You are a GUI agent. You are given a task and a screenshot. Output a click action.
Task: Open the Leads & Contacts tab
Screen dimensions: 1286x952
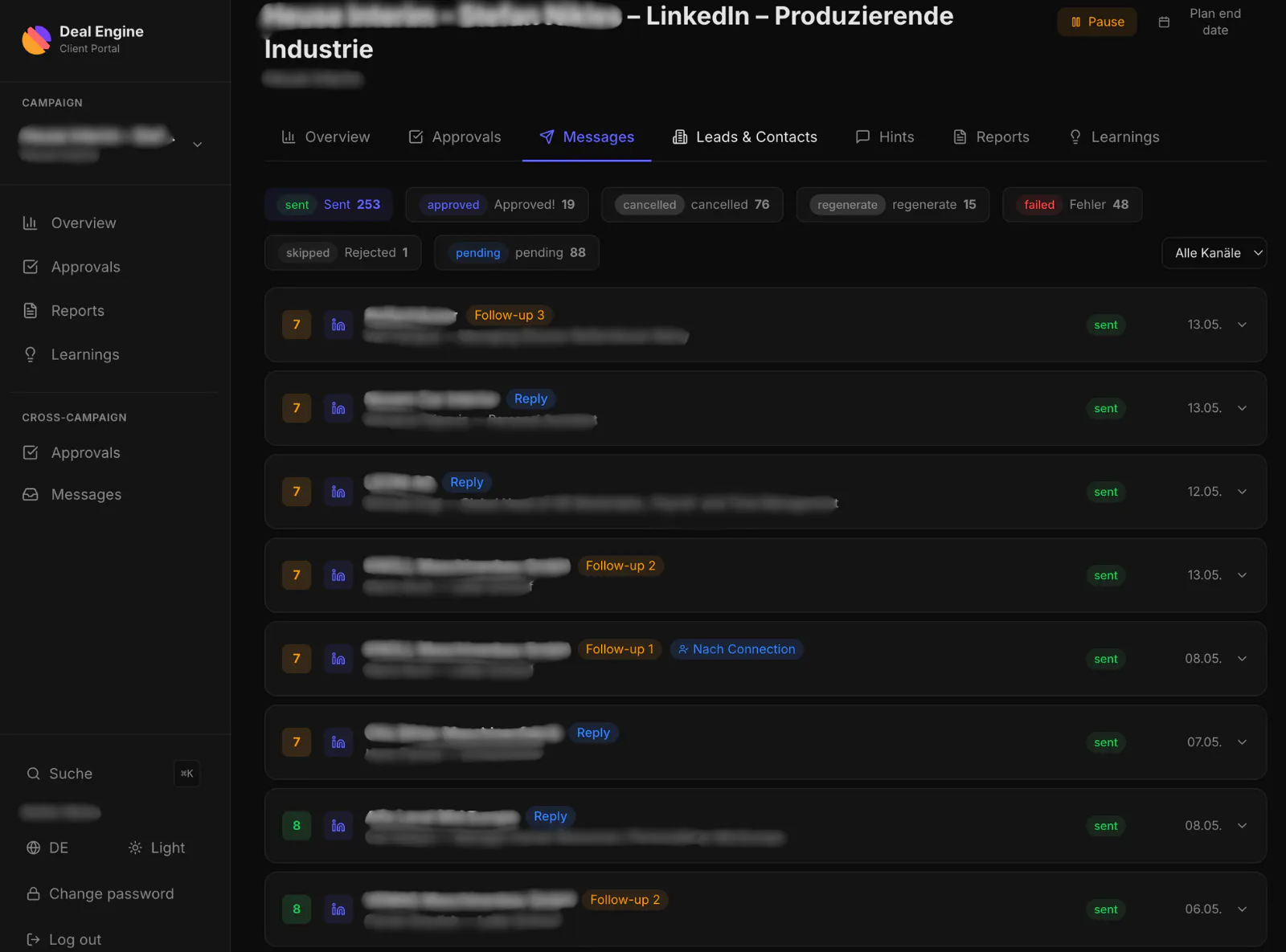pyautogui.click(x=745, y=137)
